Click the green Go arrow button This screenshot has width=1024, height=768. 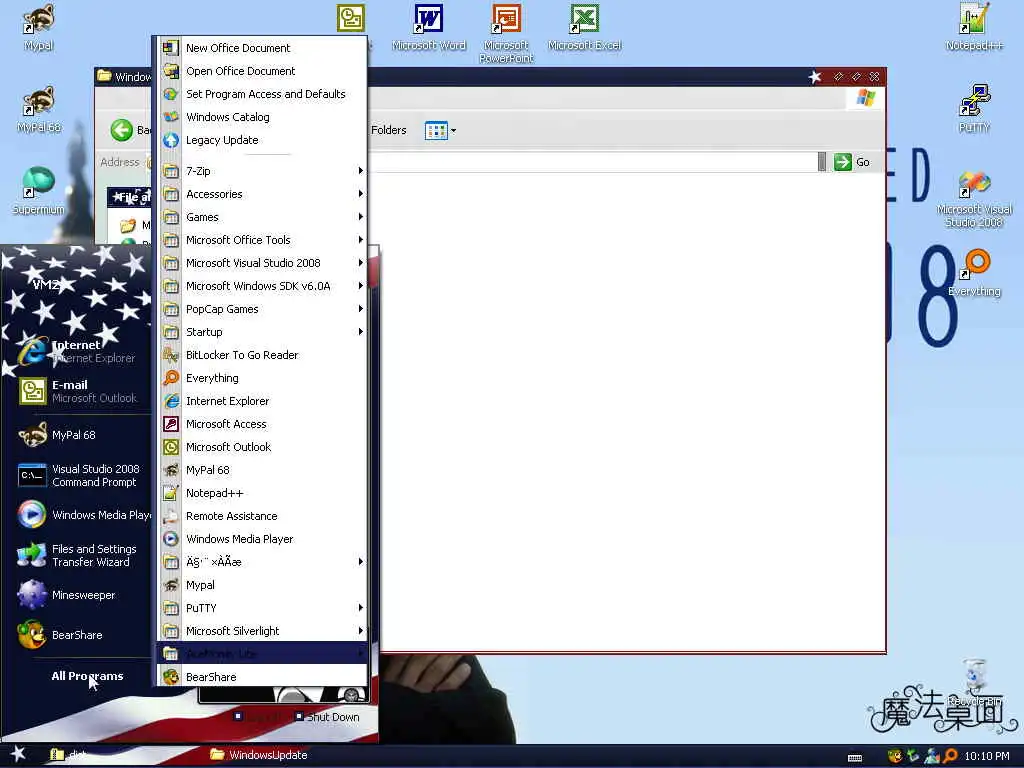pos(842,162)
